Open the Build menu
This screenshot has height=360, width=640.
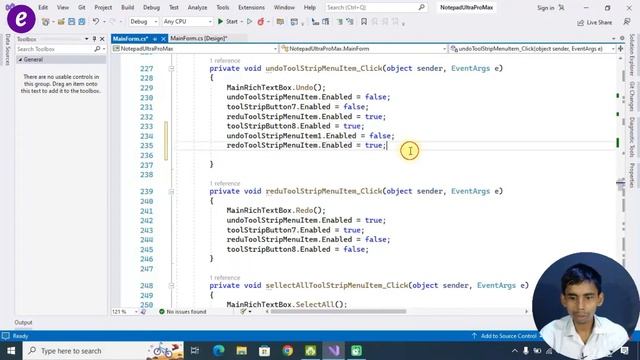point(127,7)
